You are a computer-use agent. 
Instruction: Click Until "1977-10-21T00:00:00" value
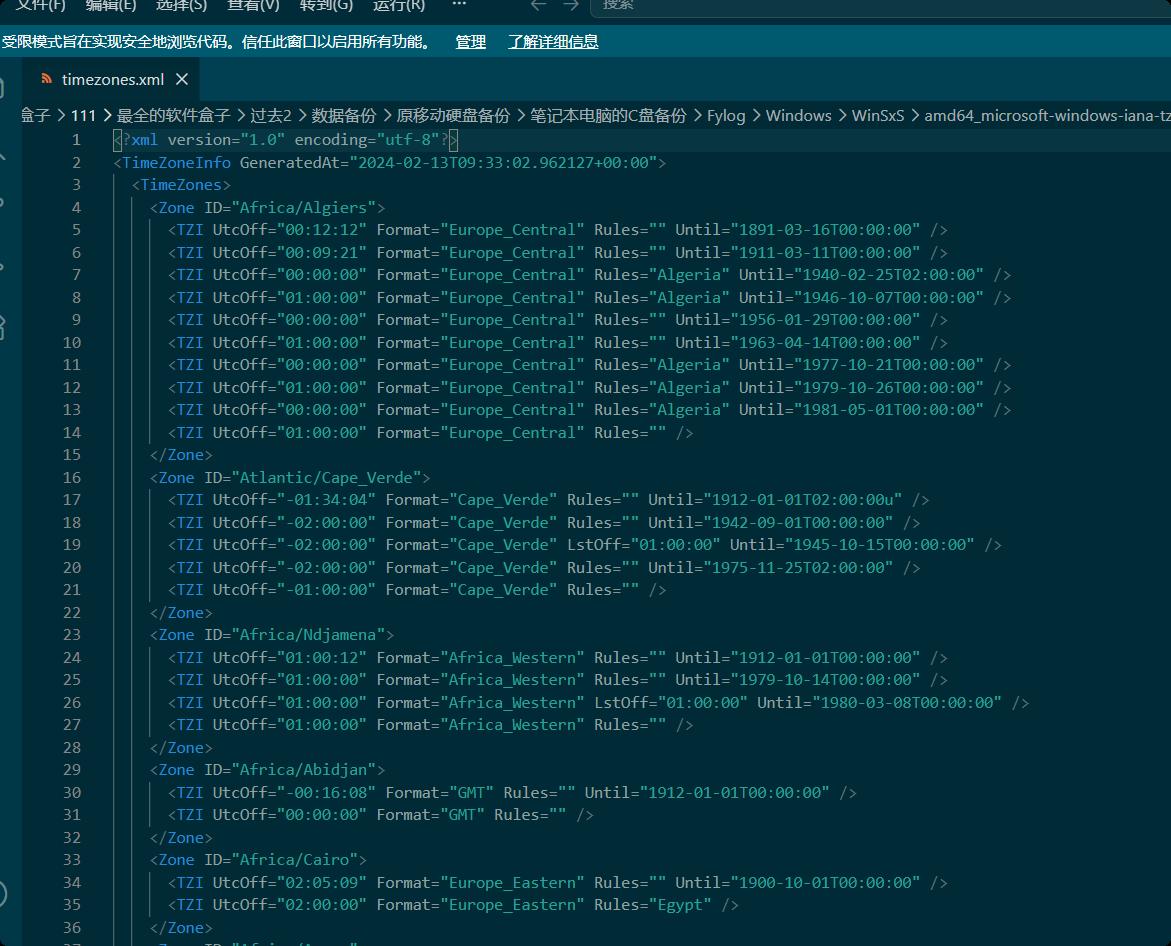(x=889, y=364)
